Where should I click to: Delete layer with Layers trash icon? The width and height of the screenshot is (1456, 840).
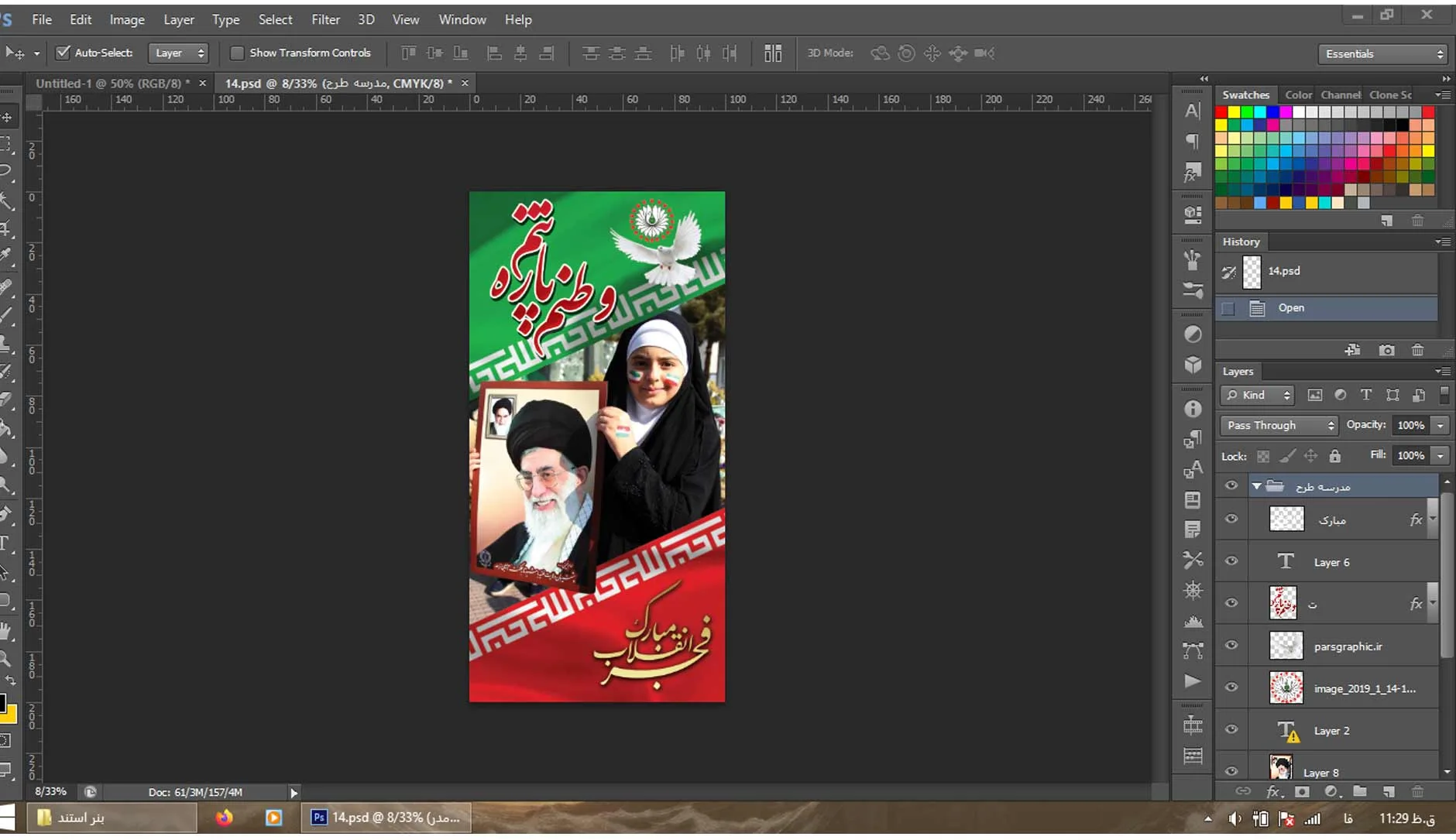[x=1417, y=791]
